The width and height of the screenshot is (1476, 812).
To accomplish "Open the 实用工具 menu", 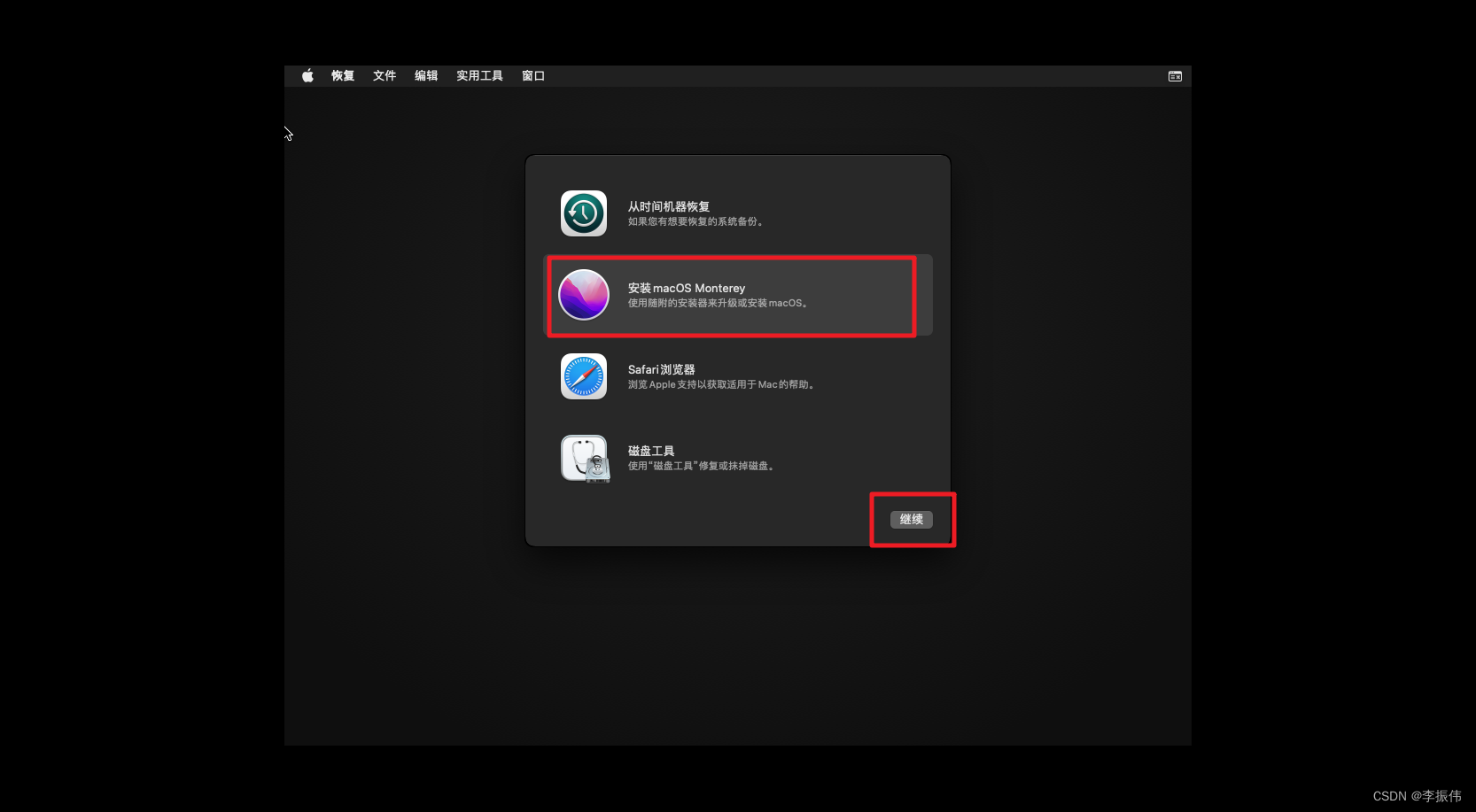I will [479, 76].
